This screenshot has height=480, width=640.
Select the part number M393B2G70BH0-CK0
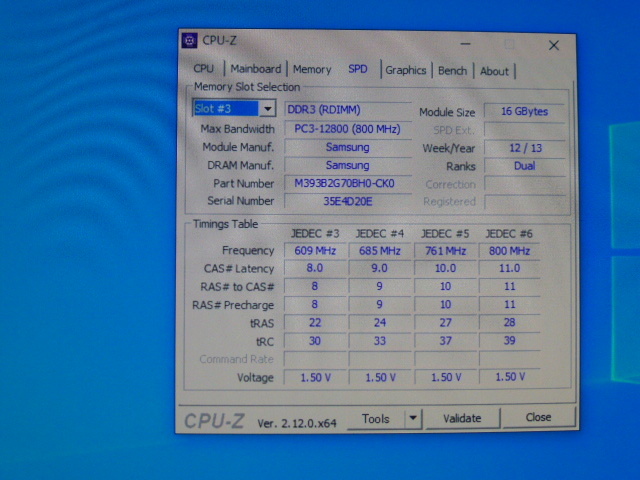pyautogui.click(x=347, y=183)
